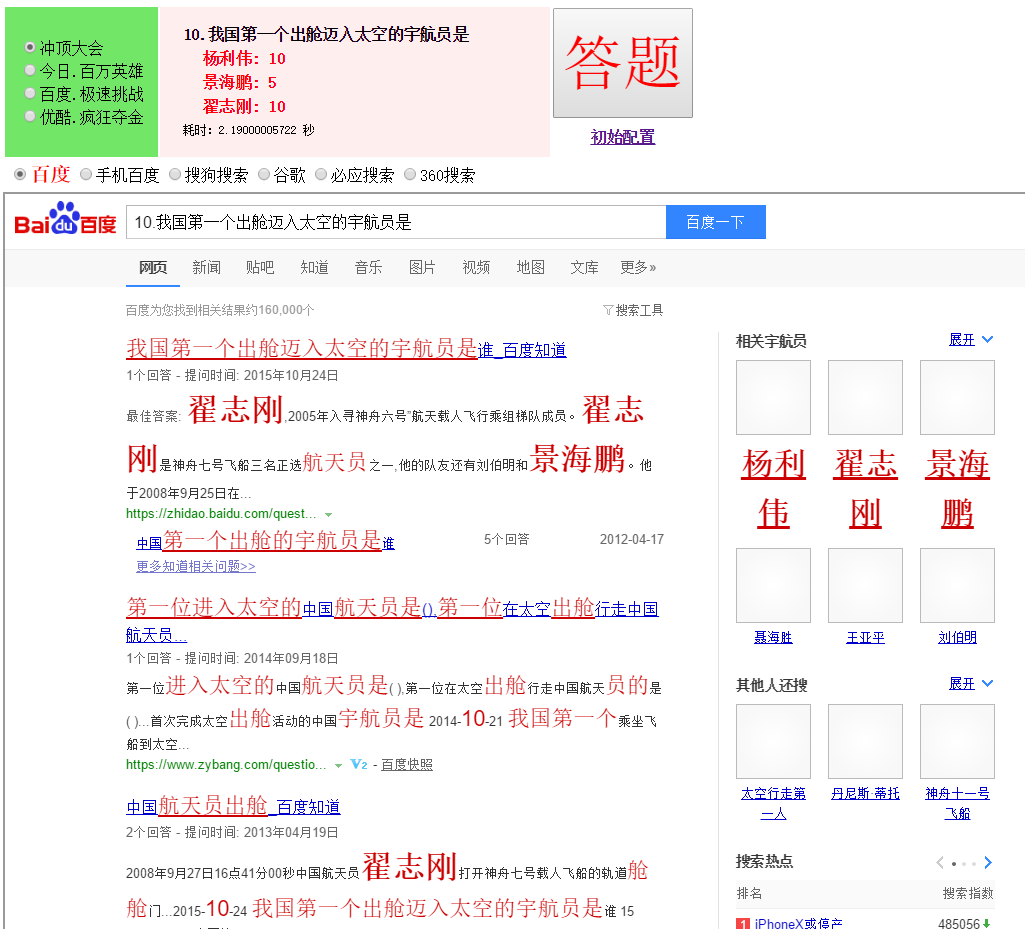
Task: Choose the 谷歌 search engine radio
Action: coord(263,175)
